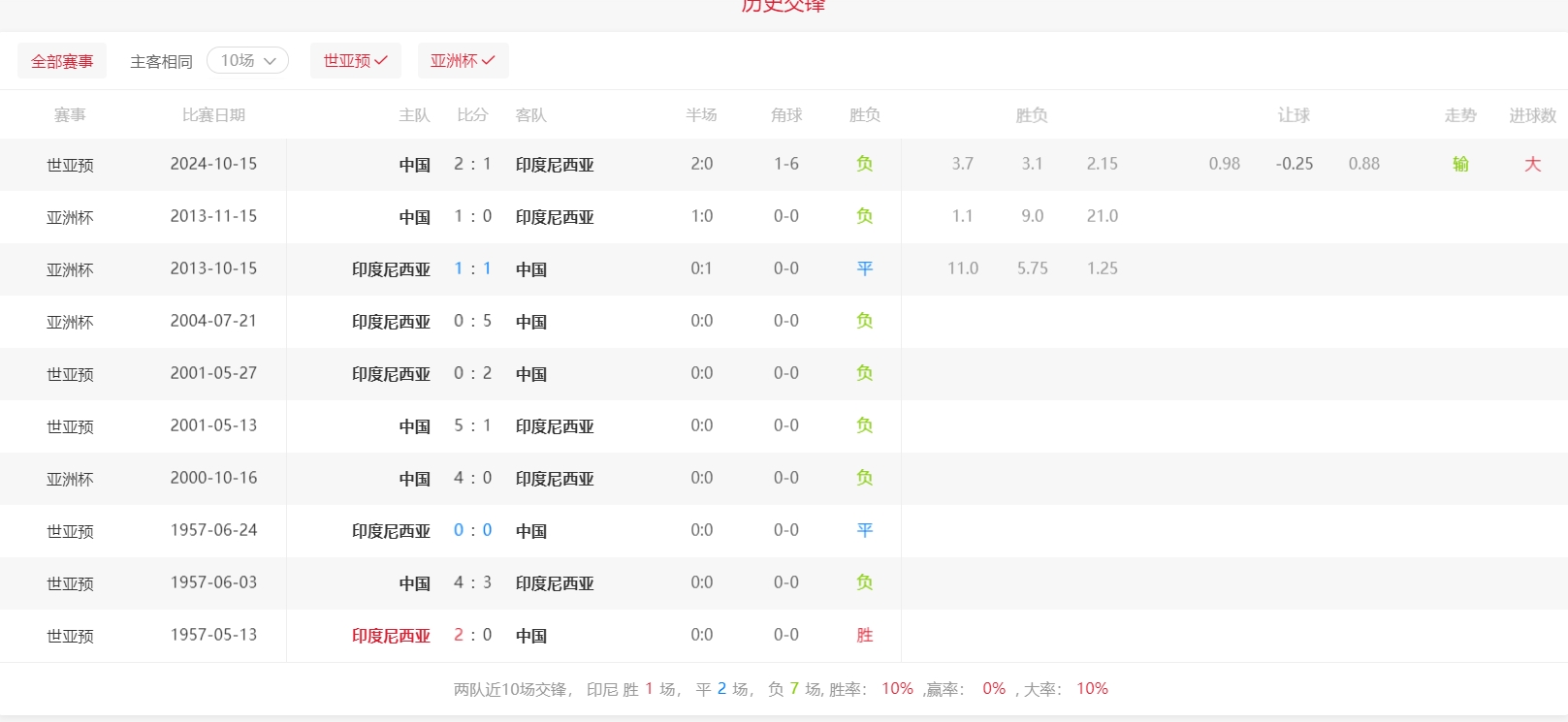The image size is (1568, 722).
Task: Click the 全部赛事 filter button
Action: click(62, 61)
